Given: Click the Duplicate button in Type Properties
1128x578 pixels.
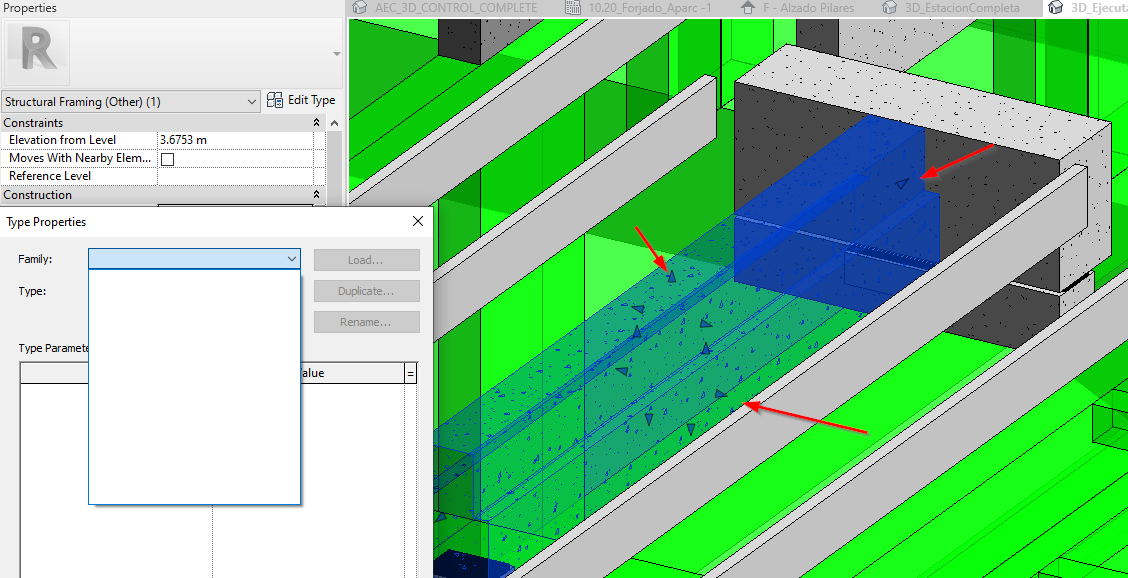Looking at the screenshot, I should click(366, 290).
